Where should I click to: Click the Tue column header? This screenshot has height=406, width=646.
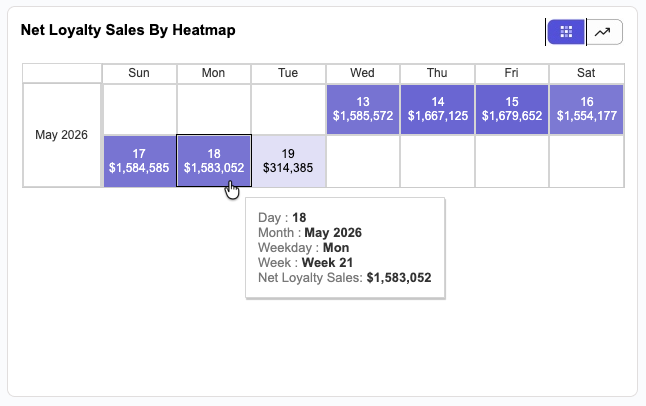pyautogui.click(x=288, y=73)
